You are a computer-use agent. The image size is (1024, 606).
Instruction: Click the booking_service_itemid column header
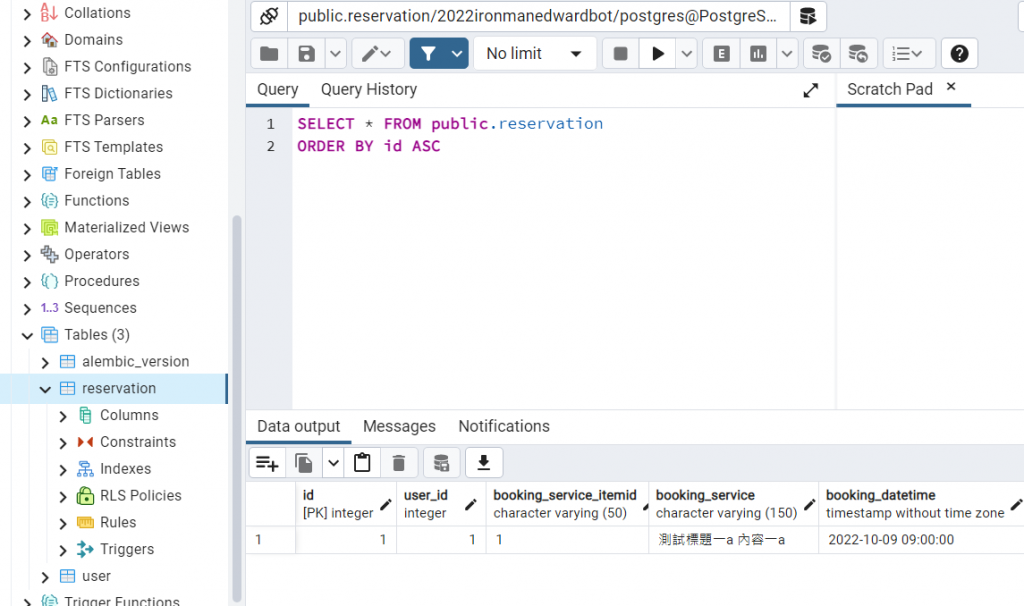567,504
